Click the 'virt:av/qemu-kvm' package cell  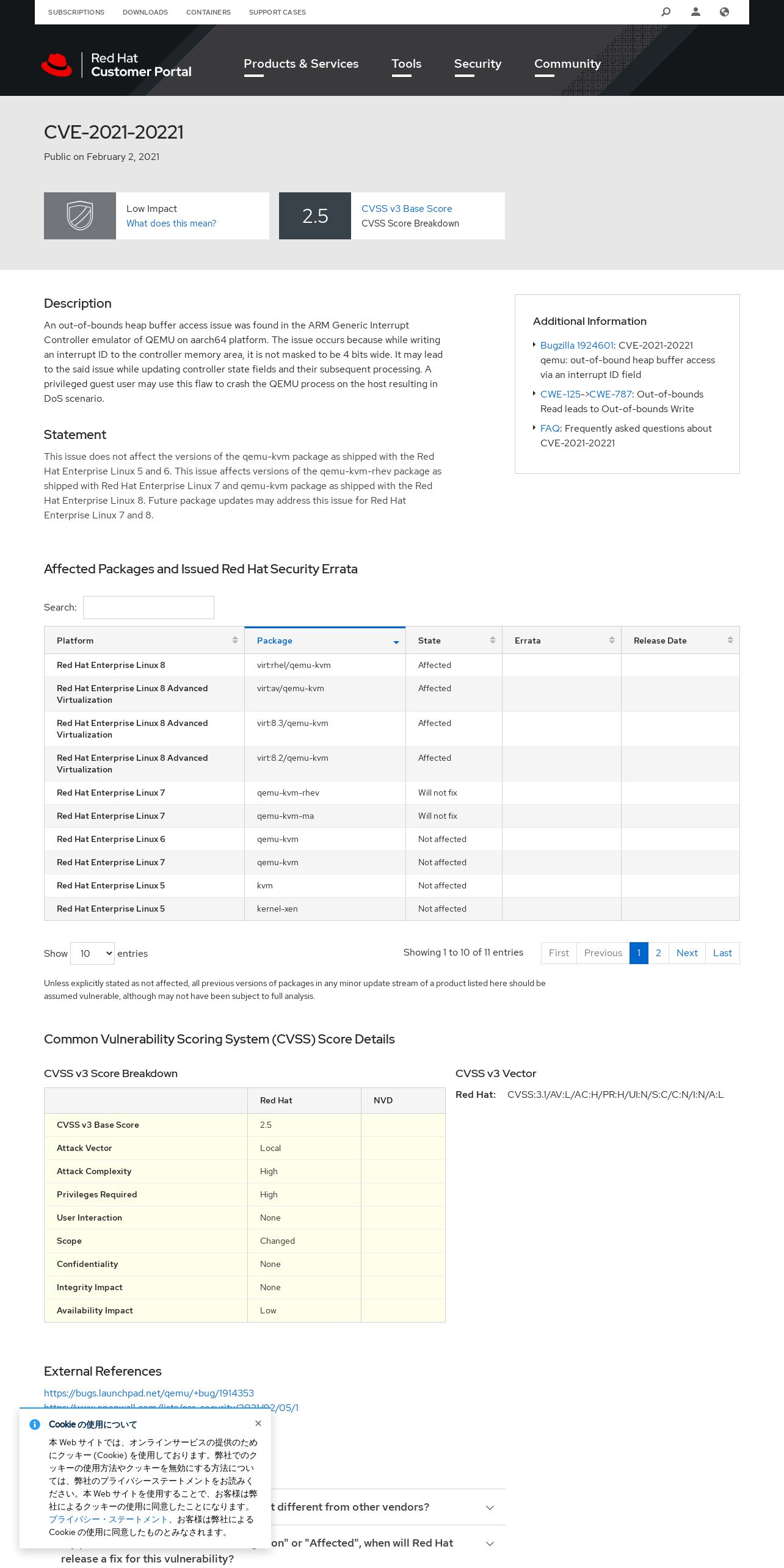pos(325,694)
